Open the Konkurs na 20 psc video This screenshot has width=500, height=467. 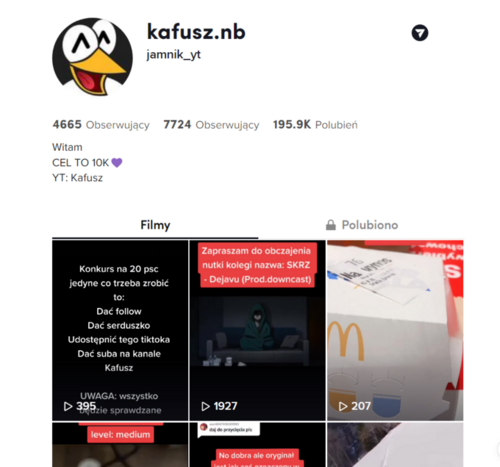(120, 330)
